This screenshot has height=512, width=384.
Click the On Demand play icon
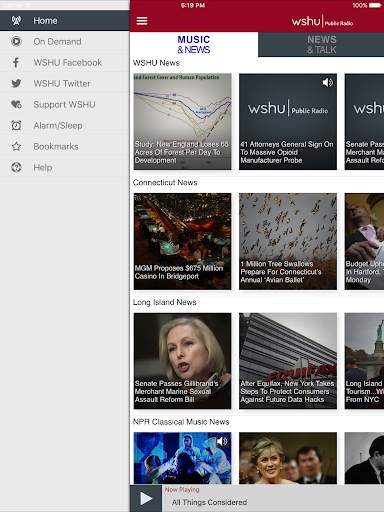tap(16, 42)
